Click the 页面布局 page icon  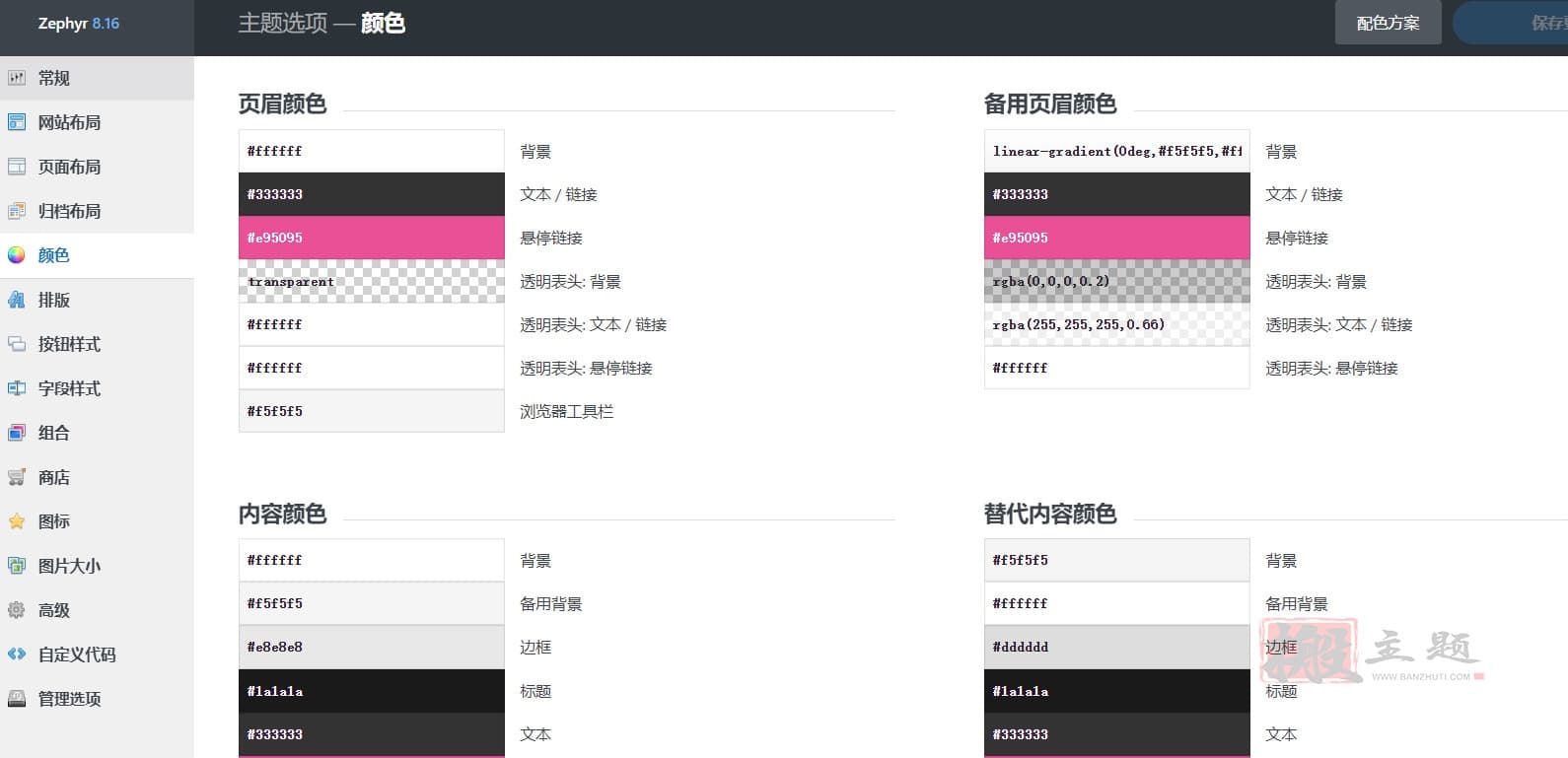coord(17,167)
